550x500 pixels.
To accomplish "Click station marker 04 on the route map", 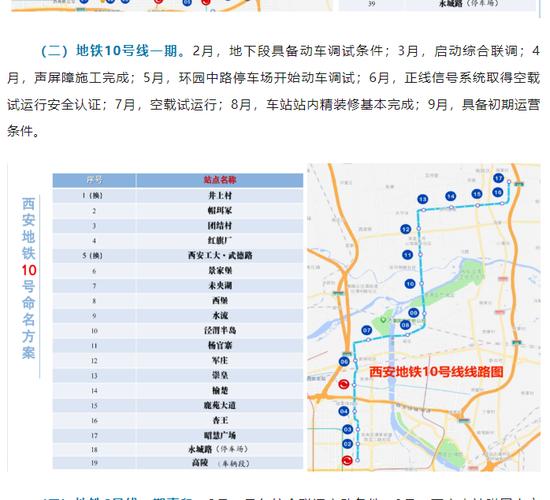I will click(344, 411).
